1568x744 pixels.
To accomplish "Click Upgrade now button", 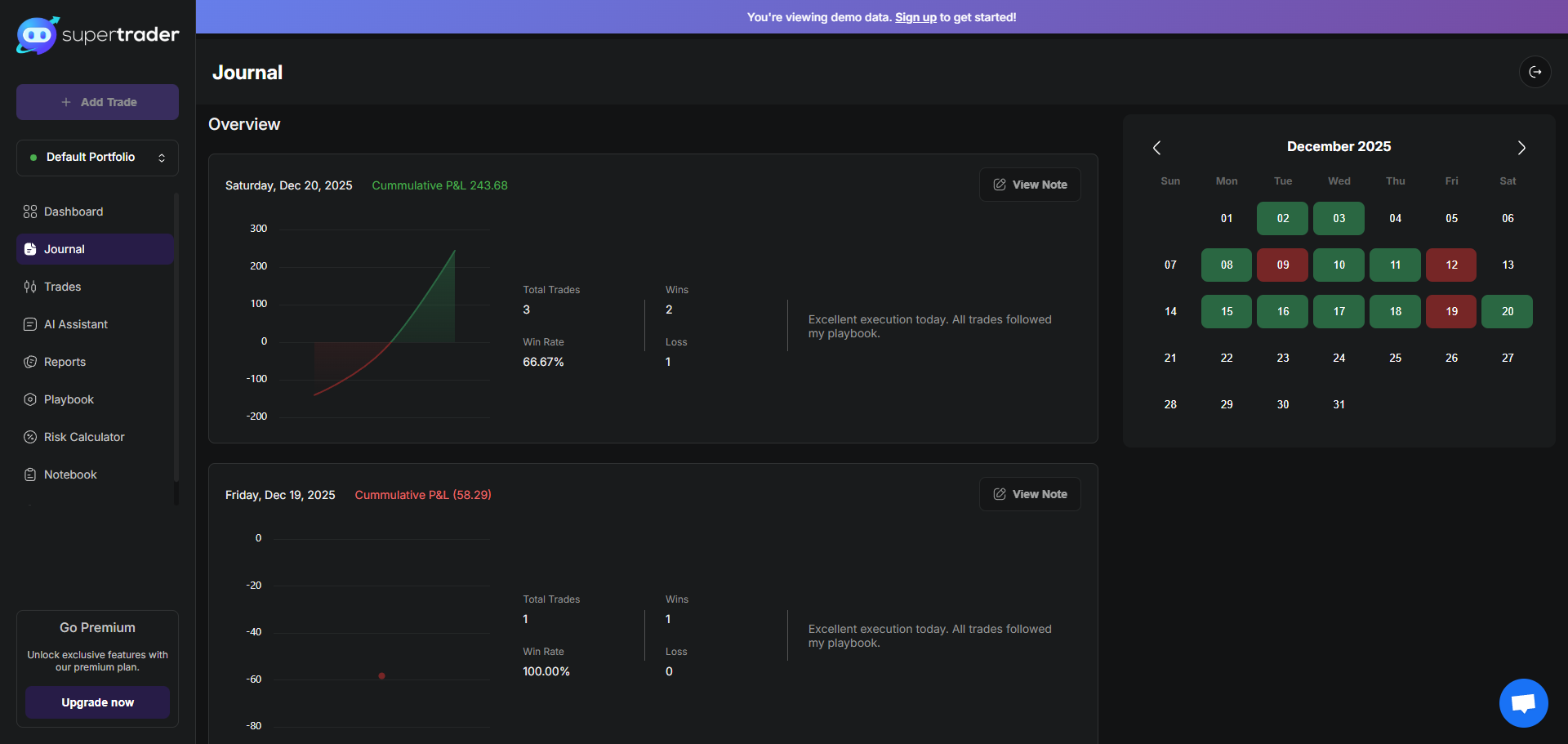I will coord(97,702).
